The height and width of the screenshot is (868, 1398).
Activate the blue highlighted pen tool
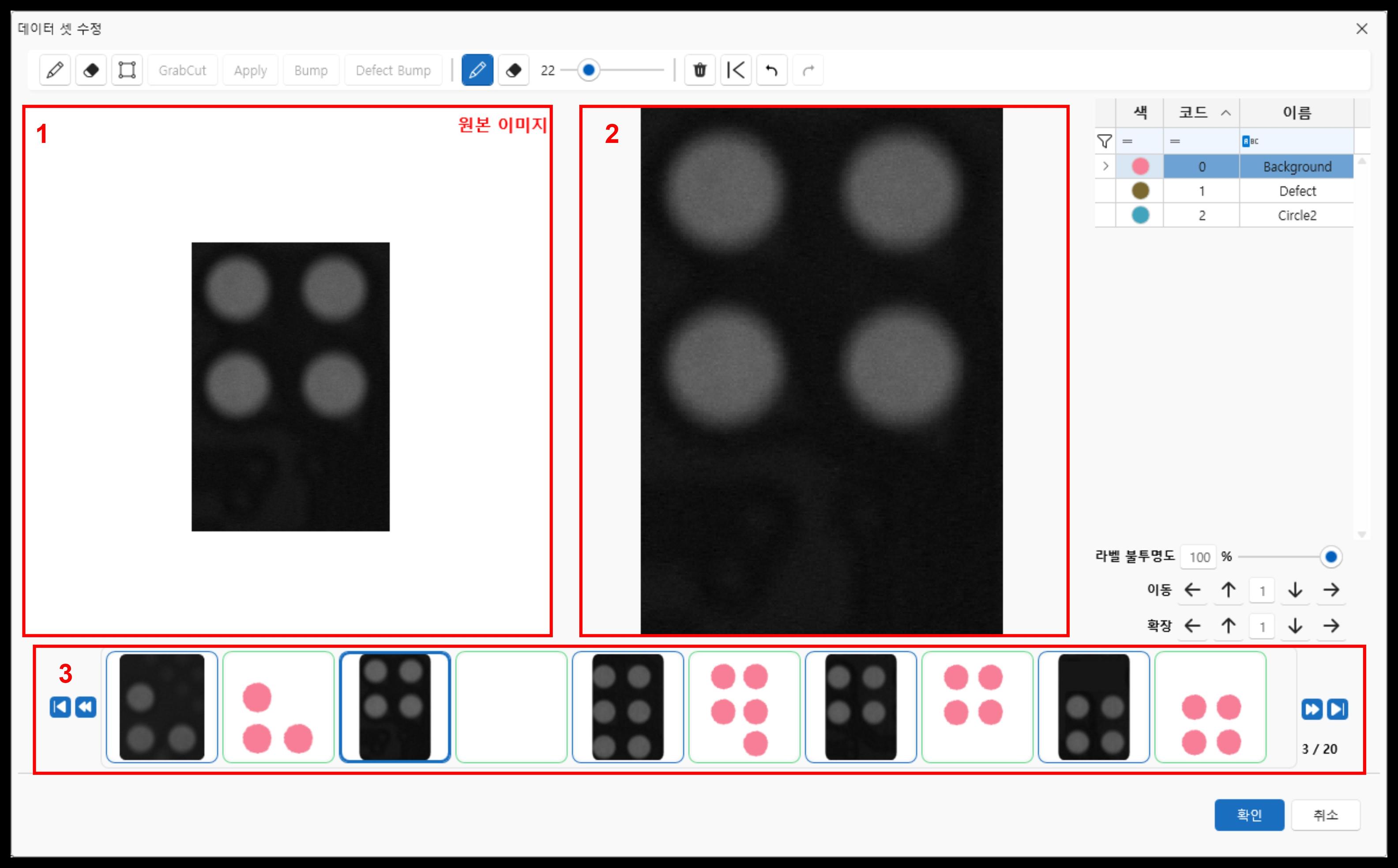[477, 70]
